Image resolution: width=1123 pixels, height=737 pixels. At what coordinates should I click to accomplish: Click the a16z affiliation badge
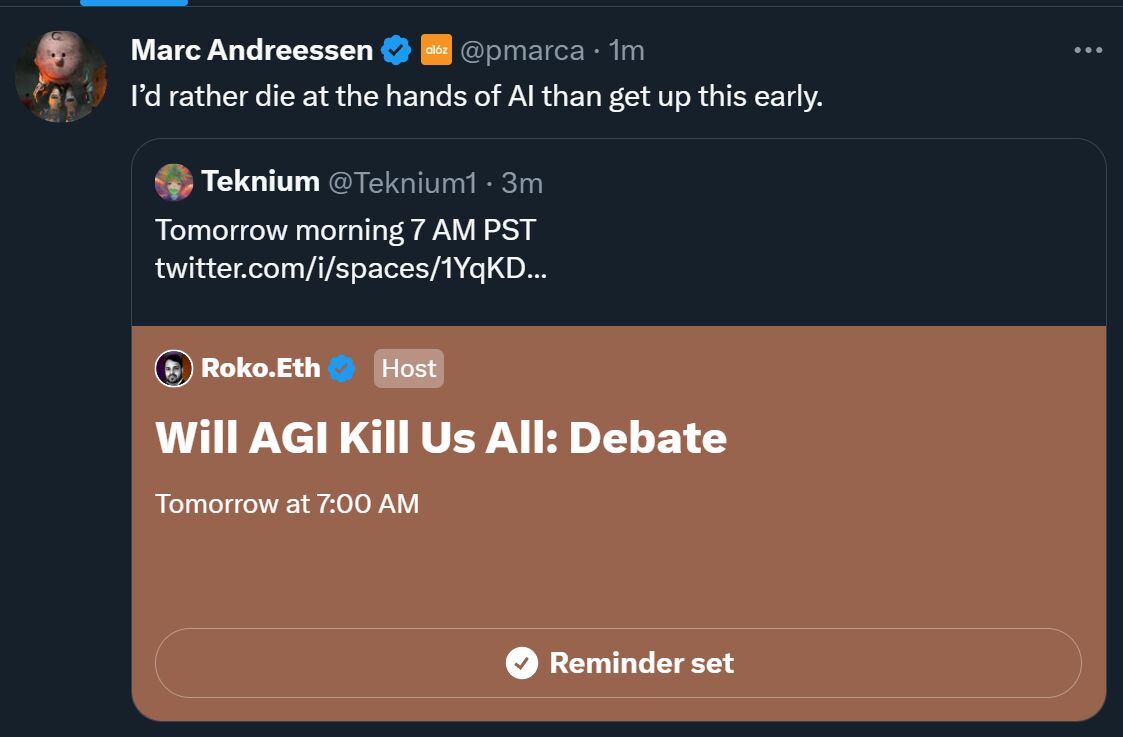pyautogui.click(x=436, y=50)
